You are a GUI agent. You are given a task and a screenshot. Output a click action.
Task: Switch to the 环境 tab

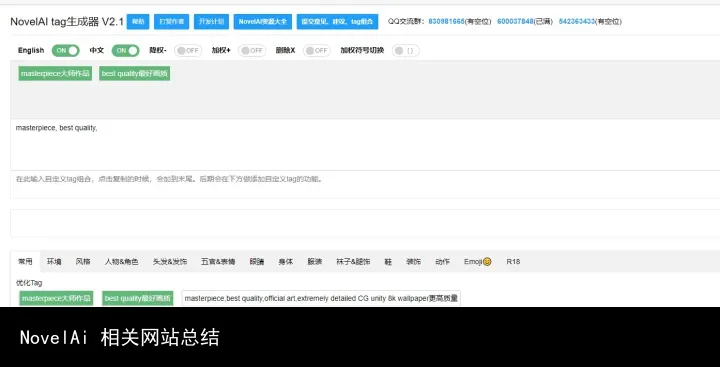click(x=54, y=262)
